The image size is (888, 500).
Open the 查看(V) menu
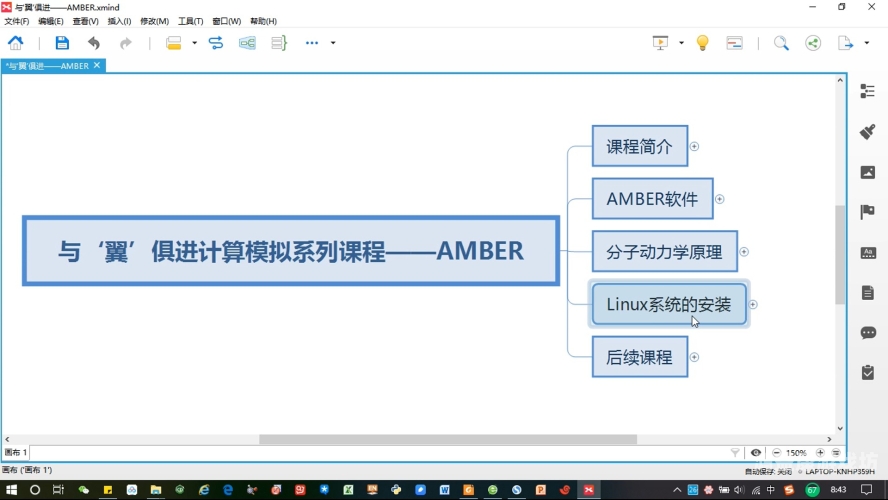click(x=86, y=22)
